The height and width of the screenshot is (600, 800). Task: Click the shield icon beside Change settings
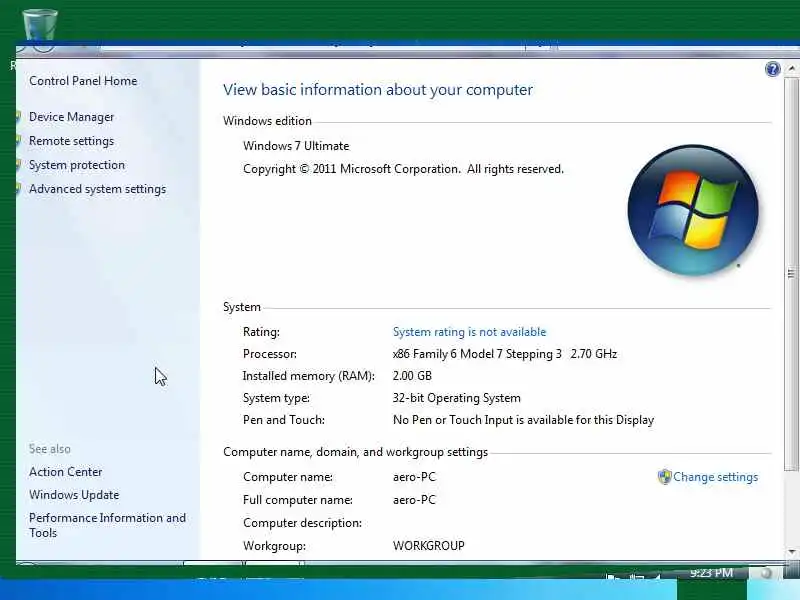[664, 477]
